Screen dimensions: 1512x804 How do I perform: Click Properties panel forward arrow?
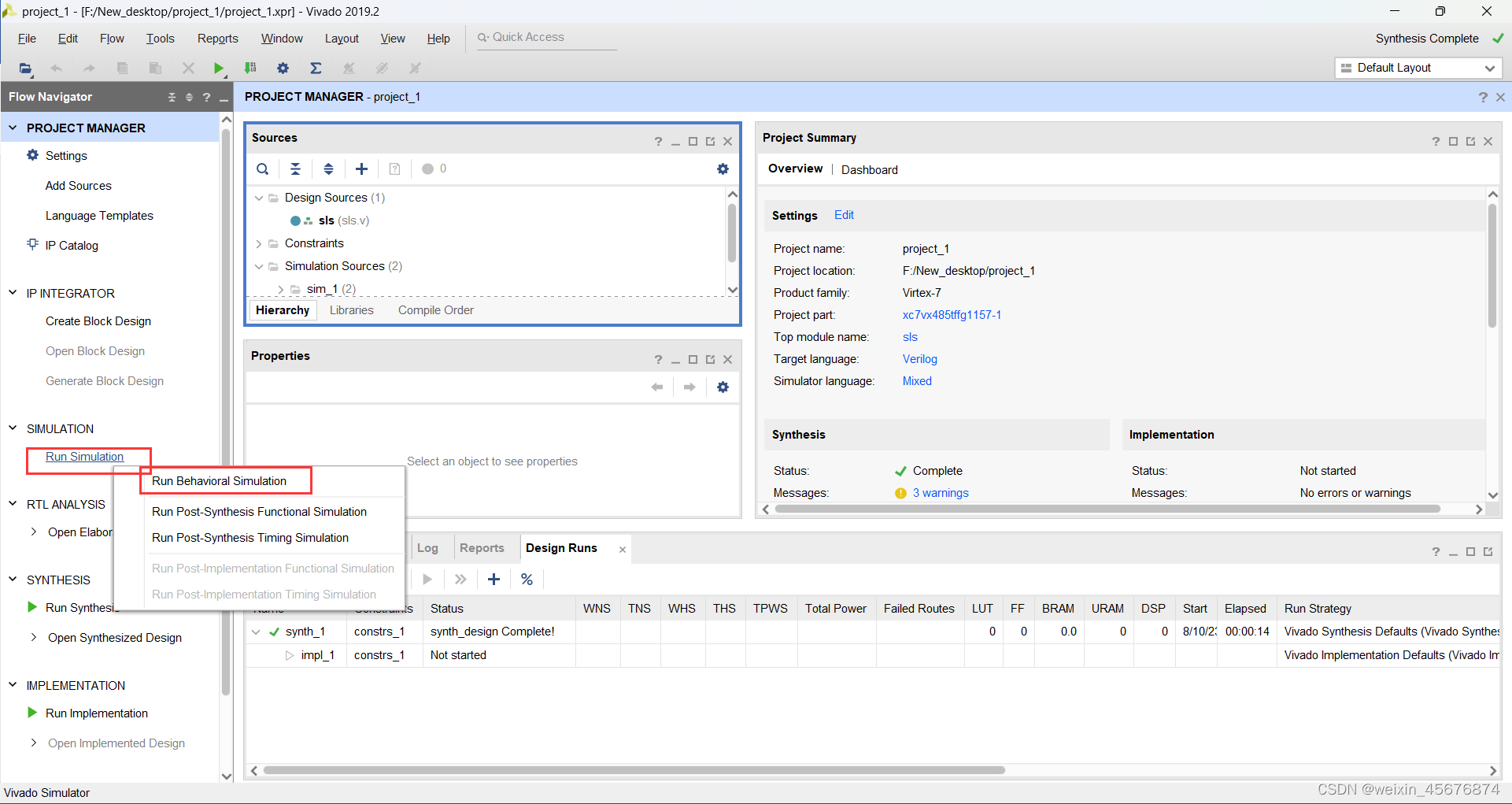pyautogui.click(x=689, y=387)
